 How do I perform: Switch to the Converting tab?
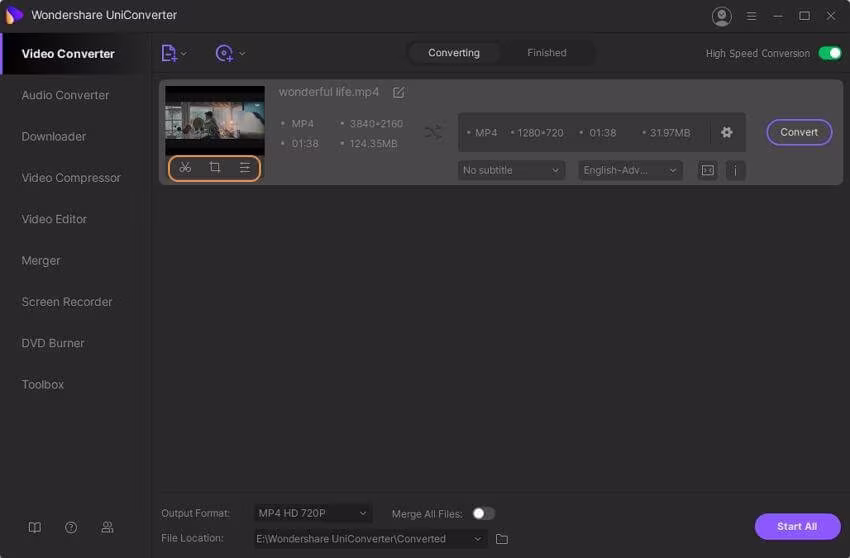click(x=454, y=53)
